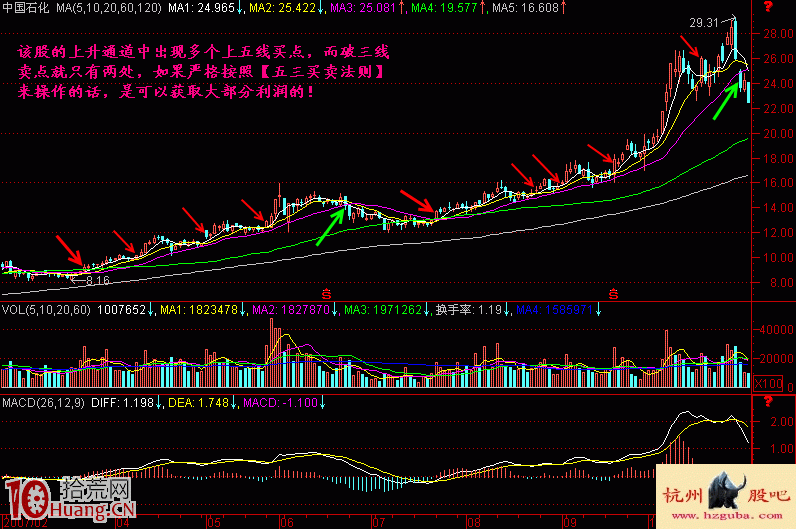796x529 pixels.
Task: Click the 1.00 MACD axis label
Action: coord(782,449)
